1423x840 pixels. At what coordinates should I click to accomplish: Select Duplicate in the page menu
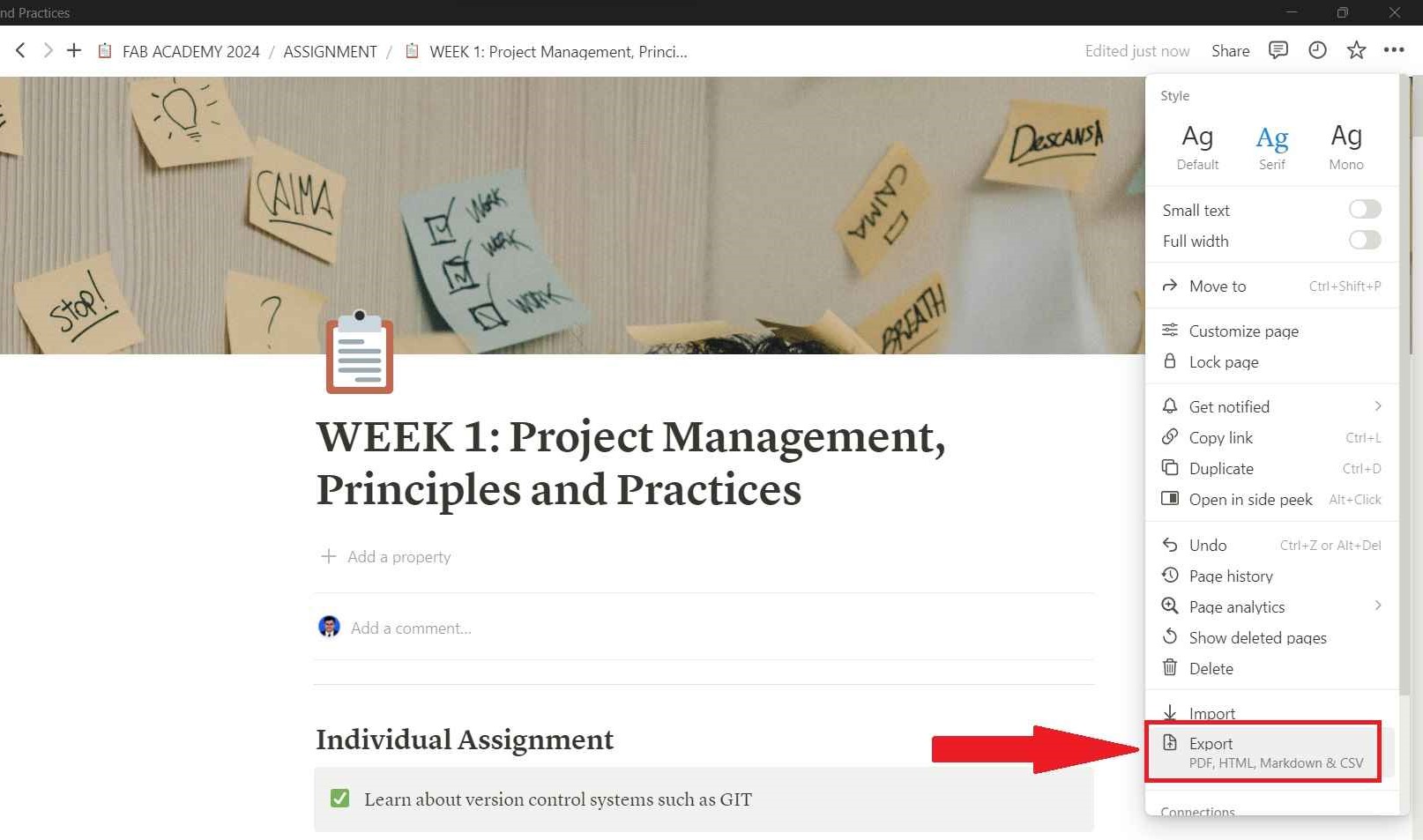click(x=1271, y=468)
